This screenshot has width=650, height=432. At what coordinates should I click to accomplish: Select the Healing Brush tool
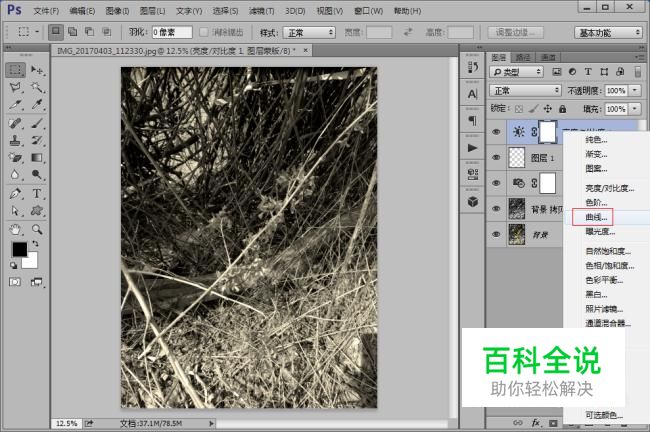(15, 123)
